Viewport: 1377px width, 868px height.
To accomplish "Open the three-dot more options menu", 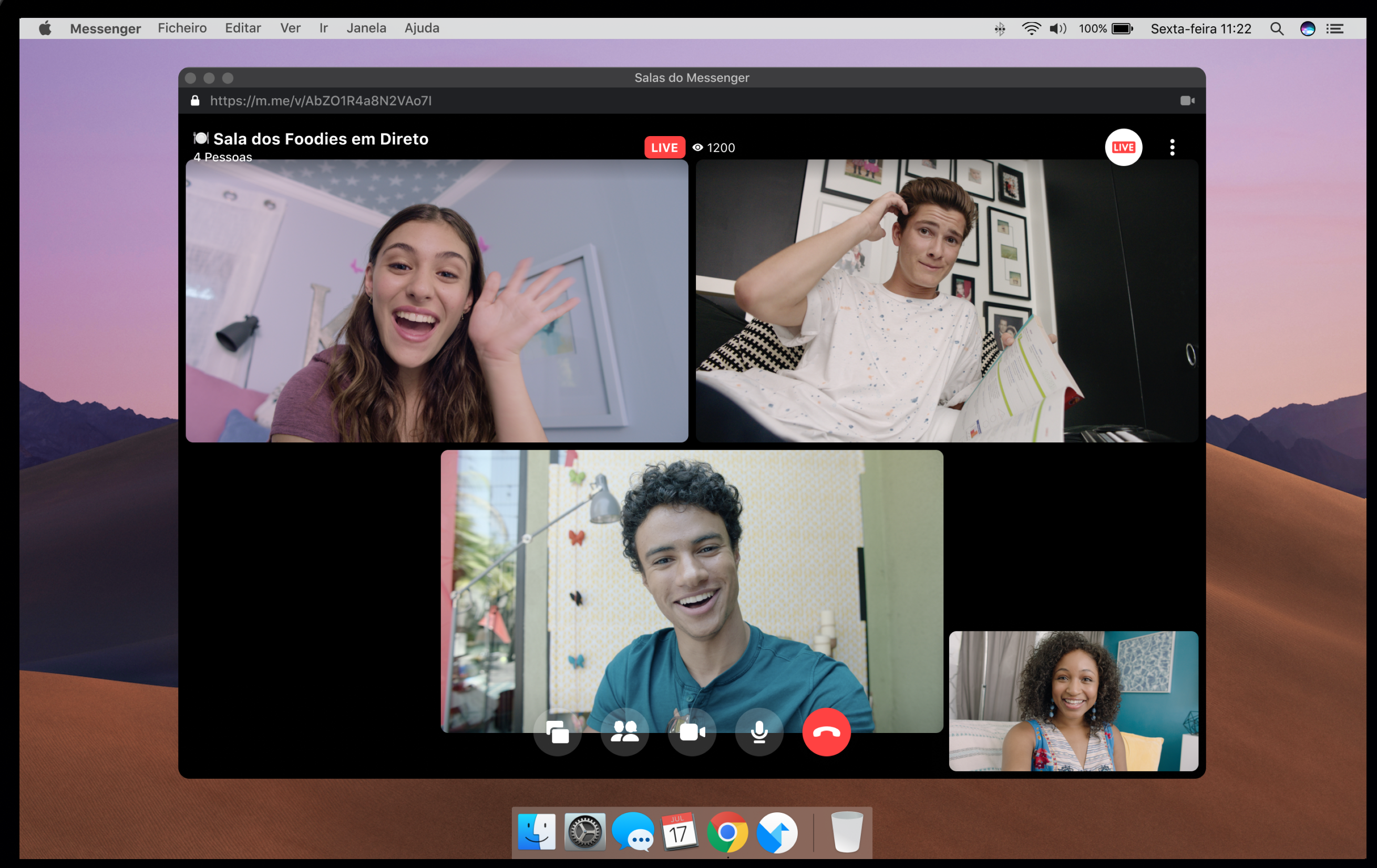I will [1172, 148].
